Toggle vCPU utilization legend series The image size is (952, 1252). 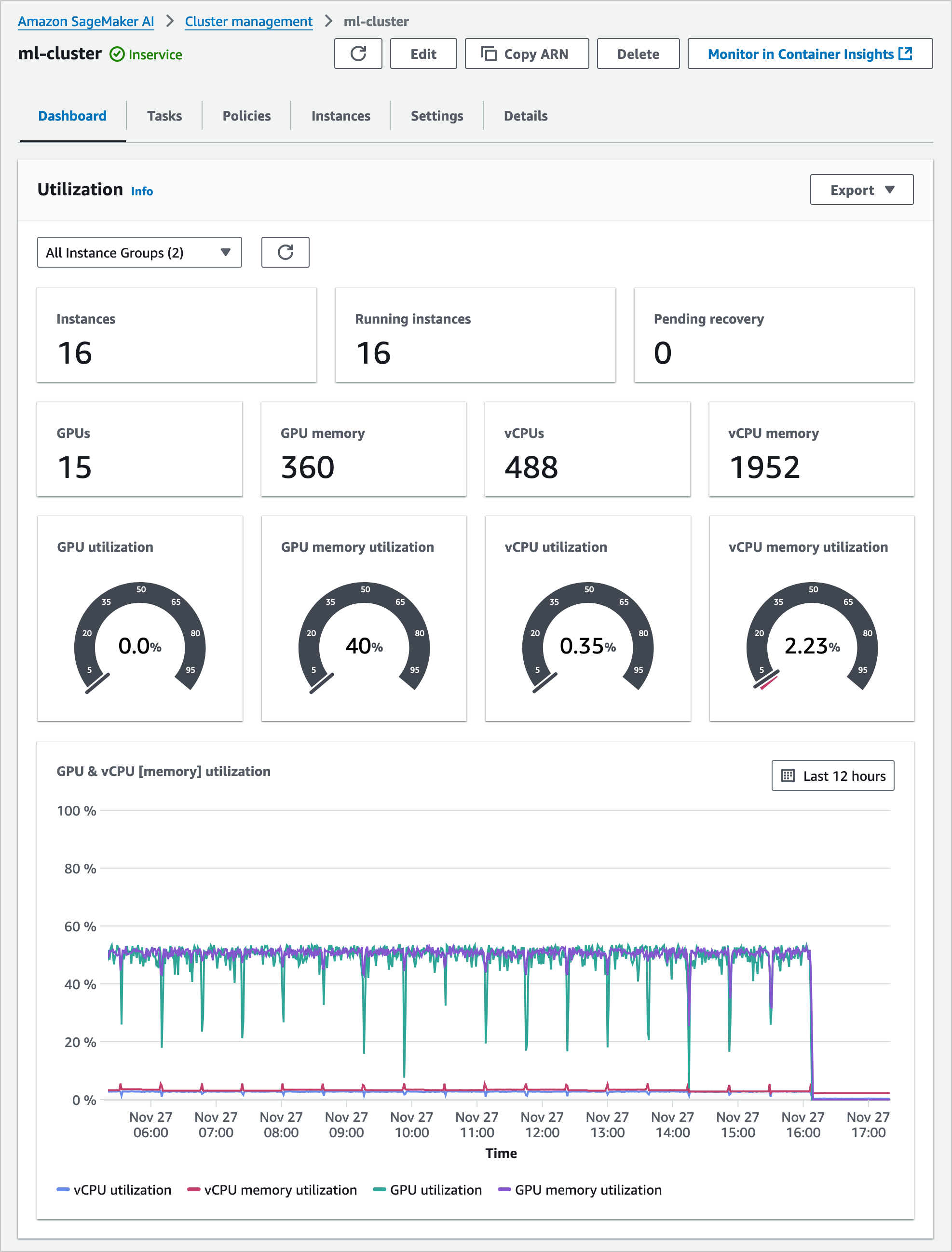pyautogui.click(x=122, y=1190)
